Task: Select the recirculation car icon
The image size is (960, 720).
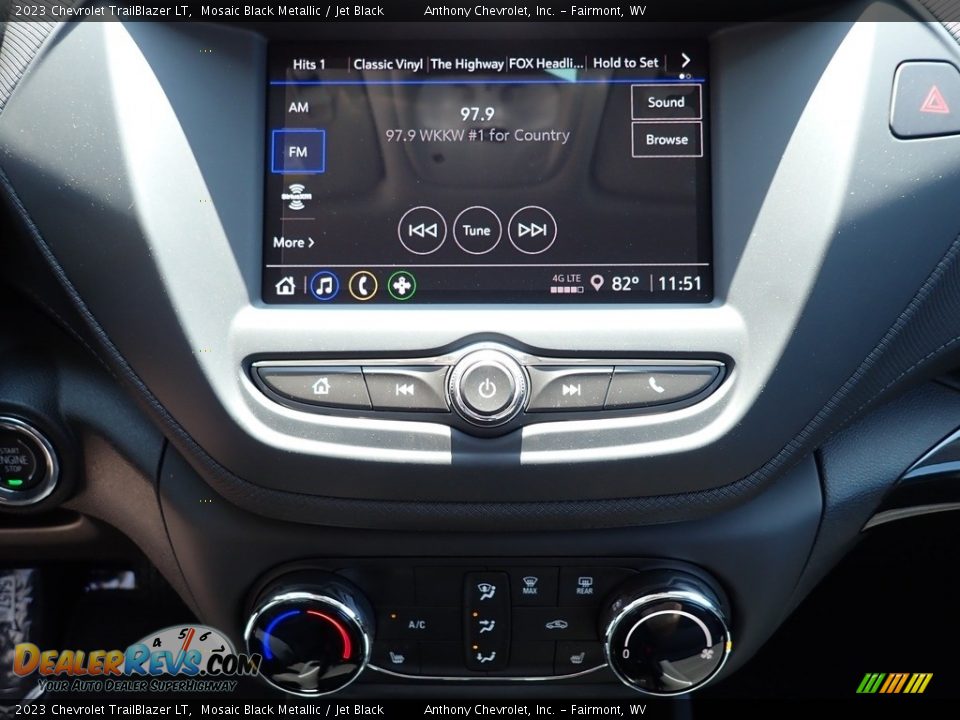Action: (x=556, y=624)
